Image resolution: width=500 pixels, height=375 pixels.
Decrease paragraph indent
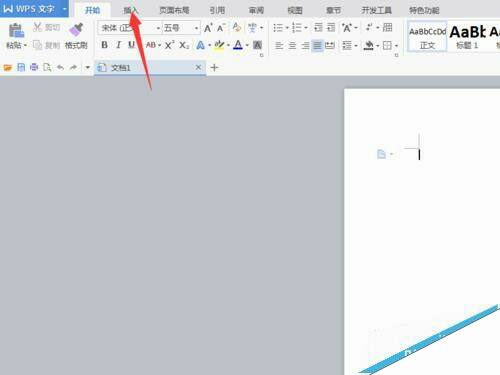(x=318, y=27)
